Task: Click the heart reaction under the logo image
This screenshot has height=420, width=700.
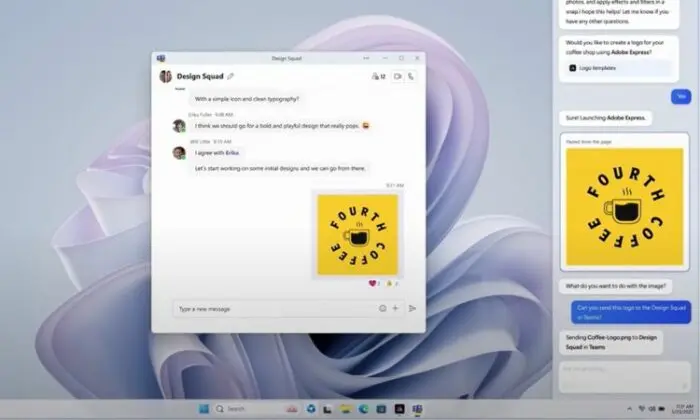Action: 374,283
